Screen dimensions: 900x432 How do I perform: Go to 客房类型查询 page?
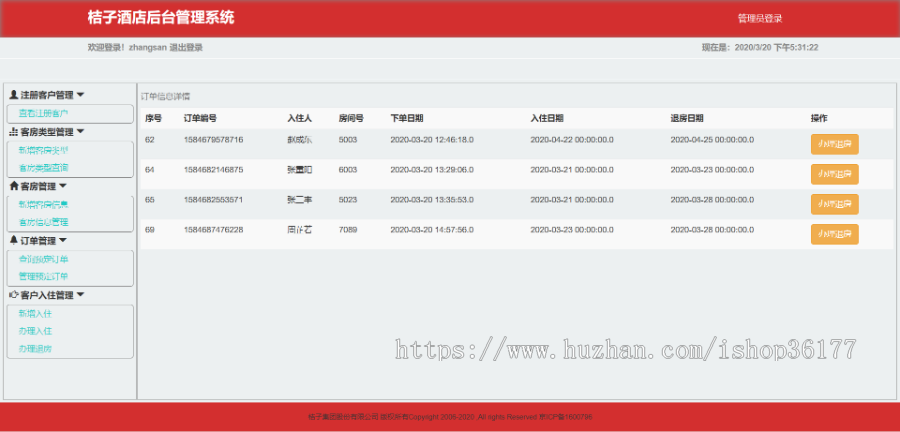tap(43, 168)
